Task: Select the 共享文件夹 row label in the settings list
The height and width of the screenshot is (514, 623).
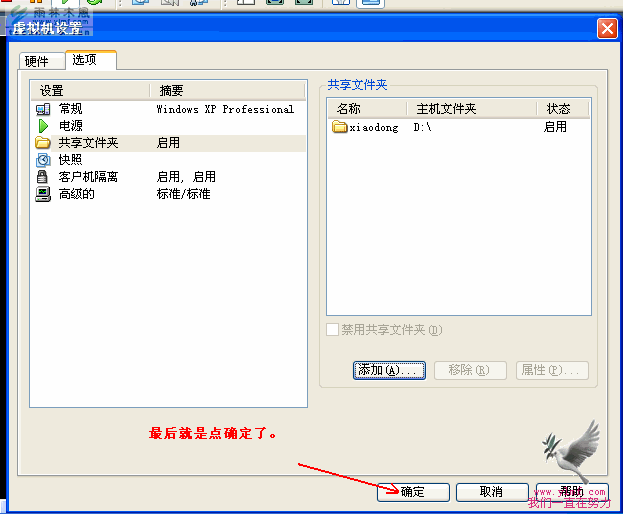Action: 89,143
